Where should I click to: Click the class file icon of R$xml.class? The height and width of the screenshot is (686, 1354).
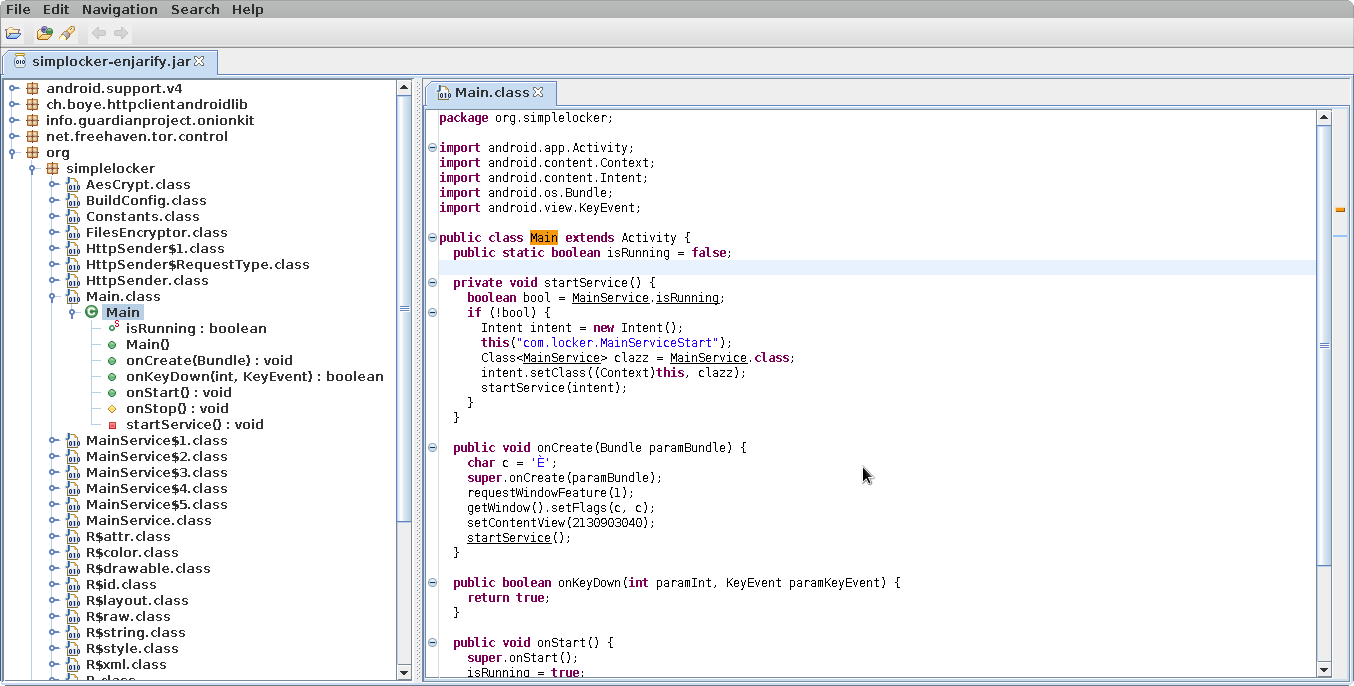pyautogui.click(x=73, y=664)
